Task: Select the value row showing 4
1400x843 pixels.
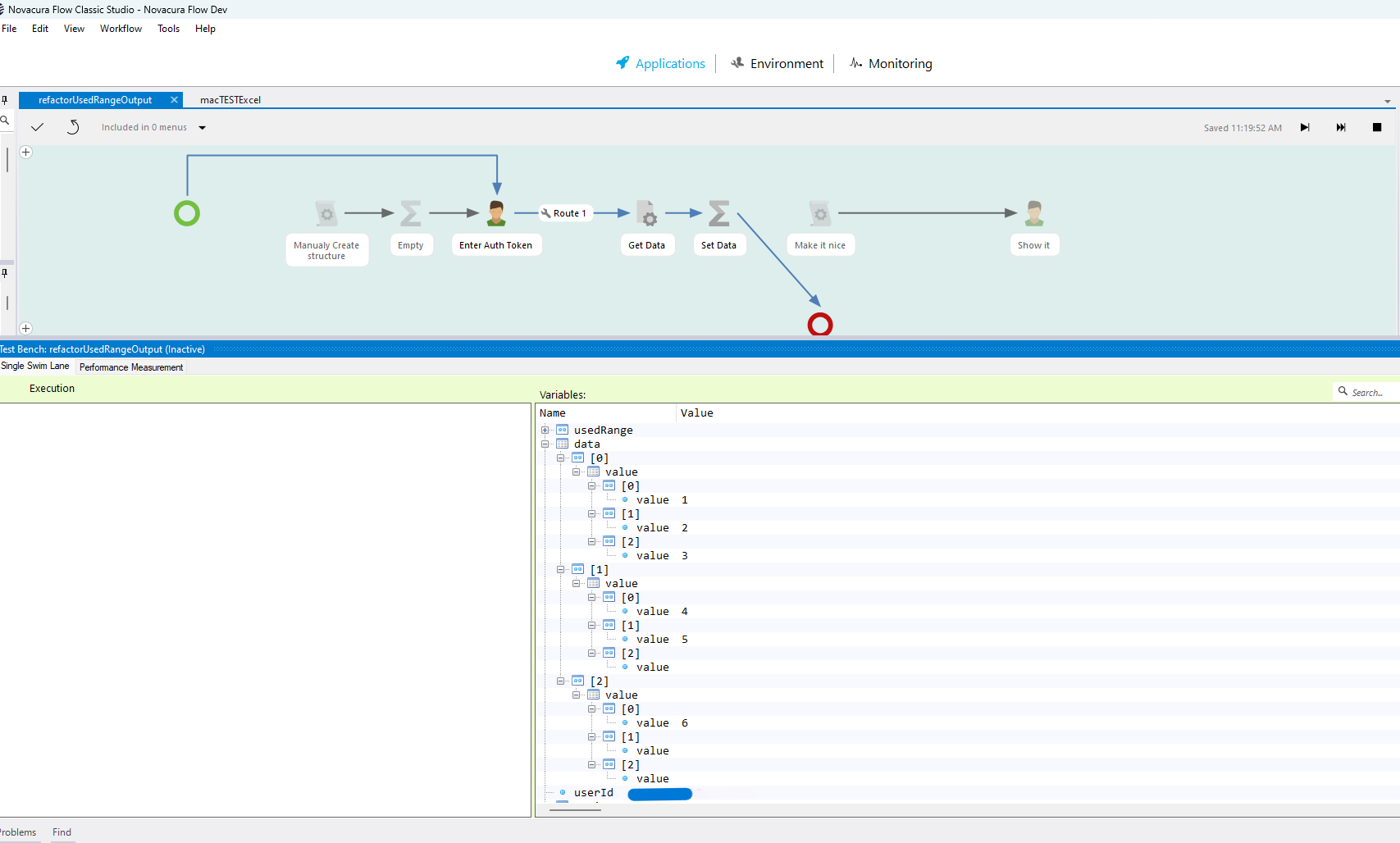Action: (x=968, y=612)
